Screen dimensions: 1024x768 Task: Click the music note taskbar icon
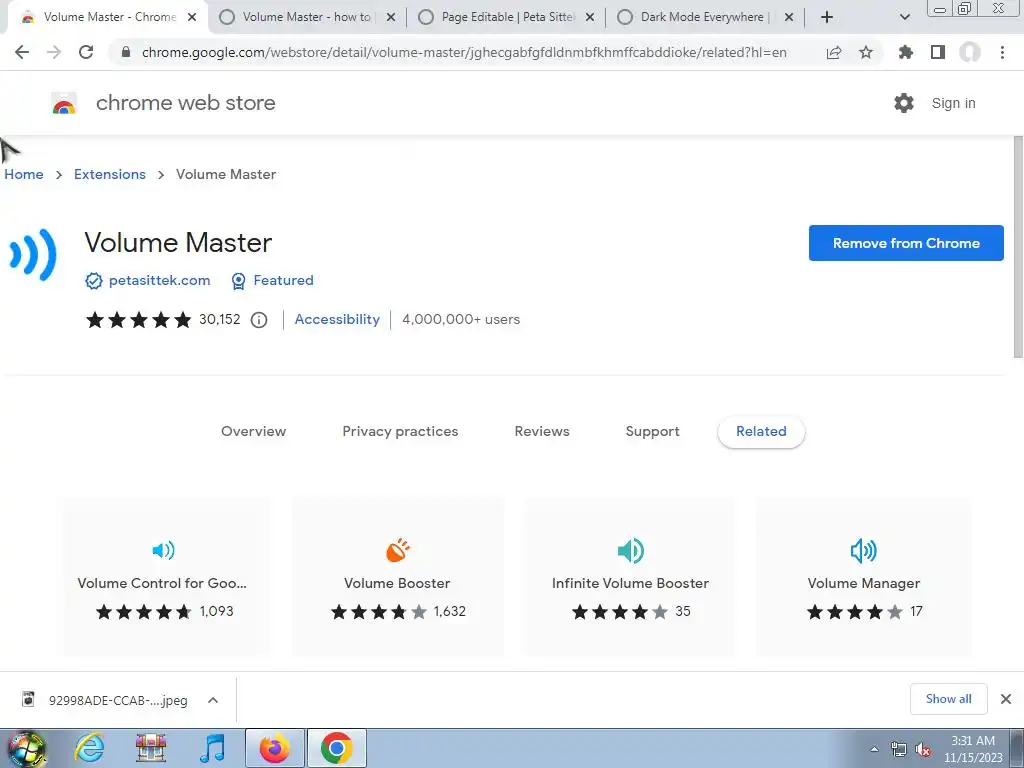[x=212, y=748]
